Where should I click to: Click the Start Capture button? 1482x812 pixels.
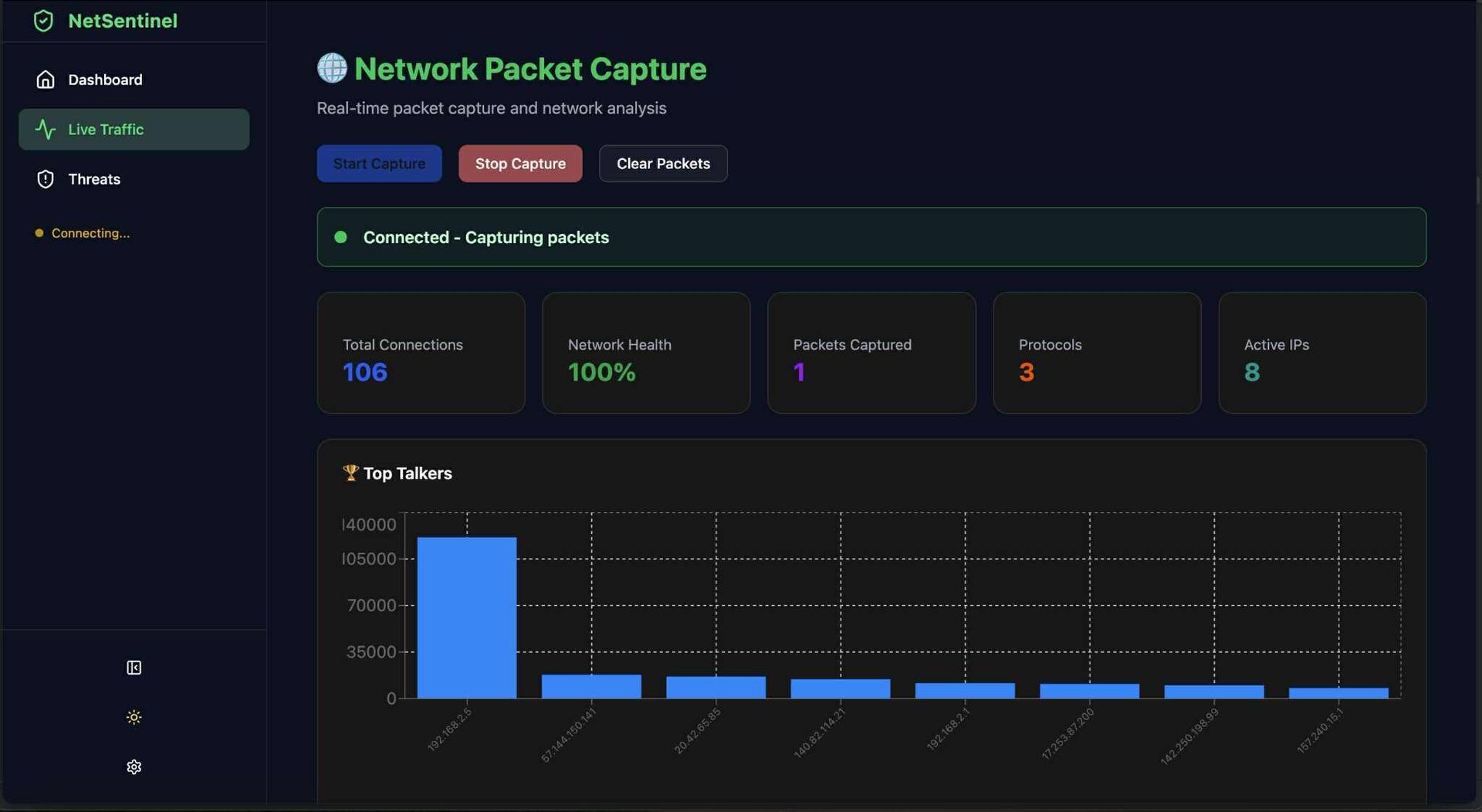(379, 164)
